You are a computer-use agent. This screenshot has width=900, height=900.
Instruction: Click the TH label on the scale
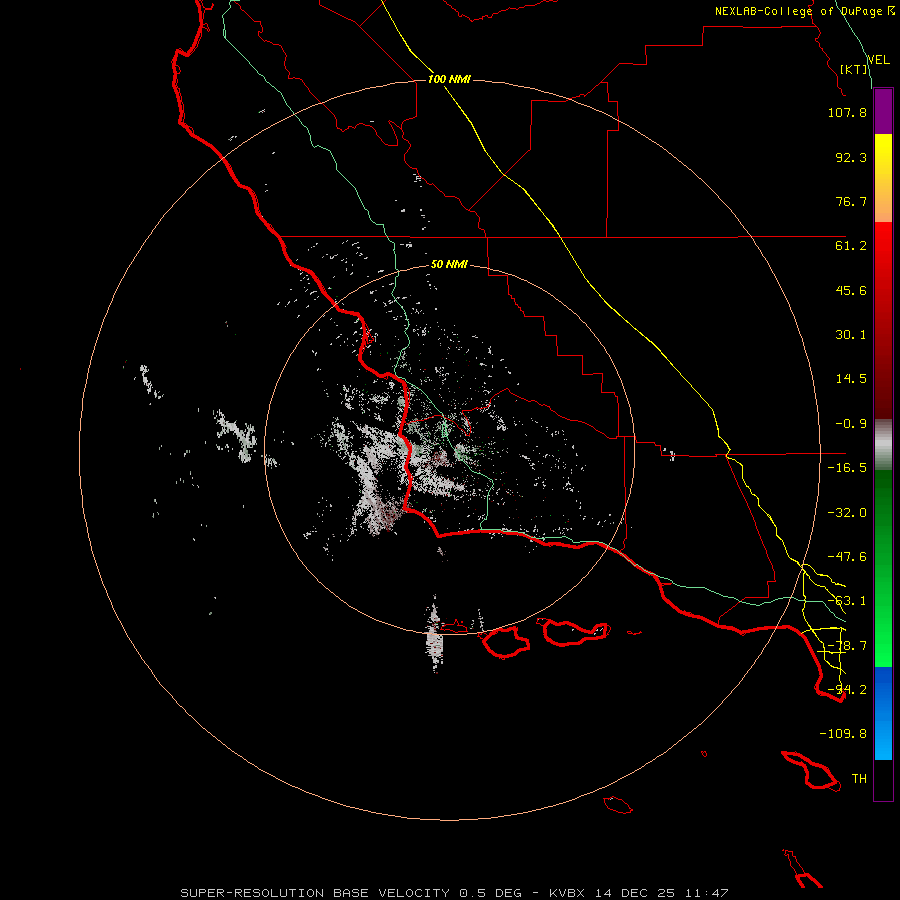point(859,779)
